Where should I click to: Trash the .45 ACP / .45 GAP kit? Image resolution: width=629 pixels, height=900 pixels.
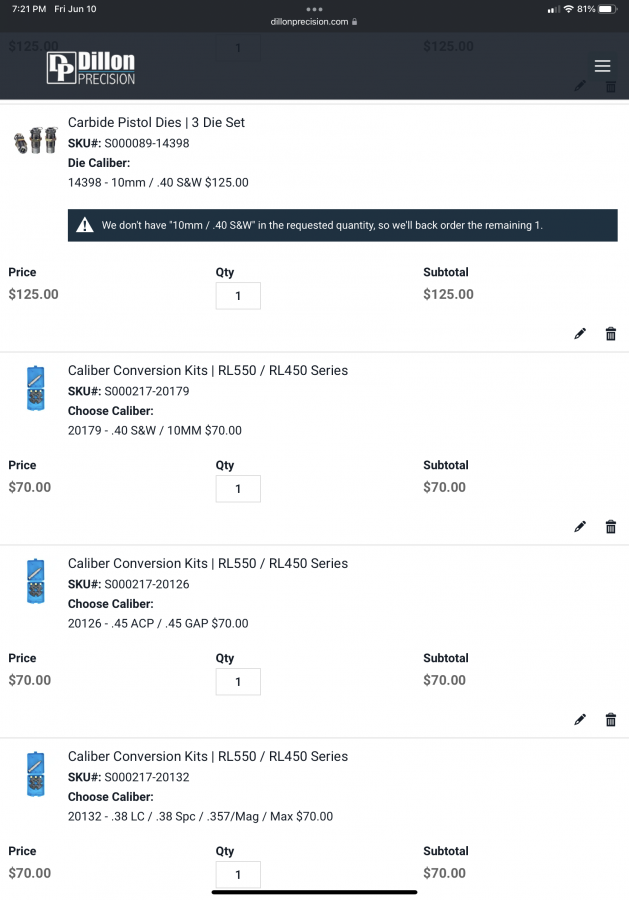pos(611,720)
